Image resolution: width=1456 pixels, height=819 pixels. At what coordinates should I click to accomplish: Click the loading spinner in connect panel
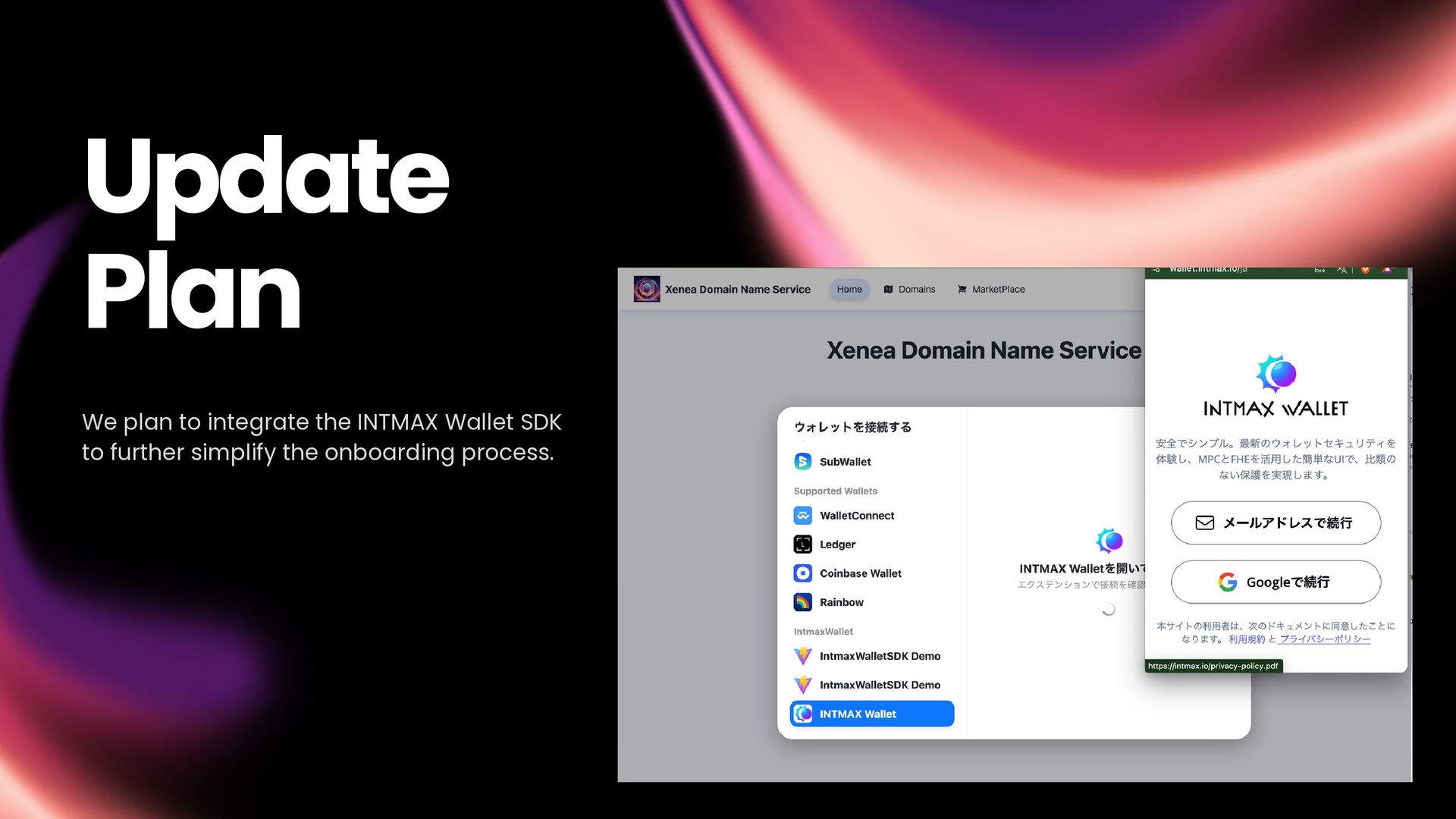point(1108,609)
